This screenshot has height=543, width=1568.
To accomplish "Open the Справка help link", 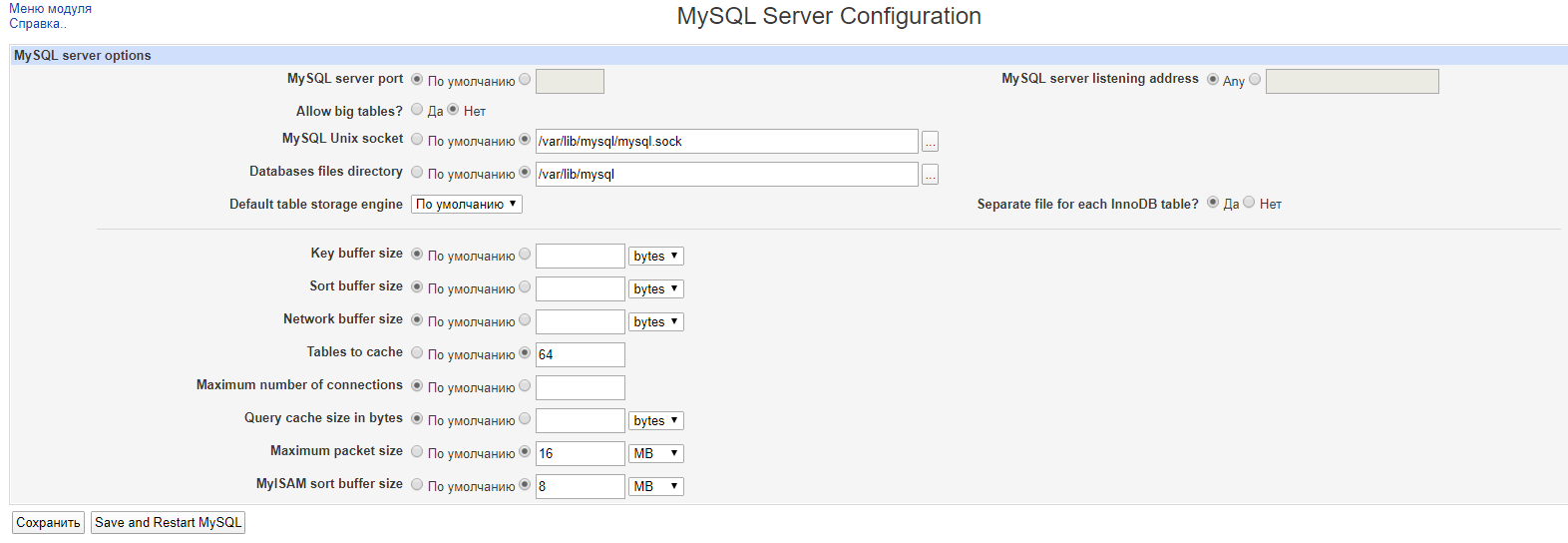I will (x=36, y=24).
